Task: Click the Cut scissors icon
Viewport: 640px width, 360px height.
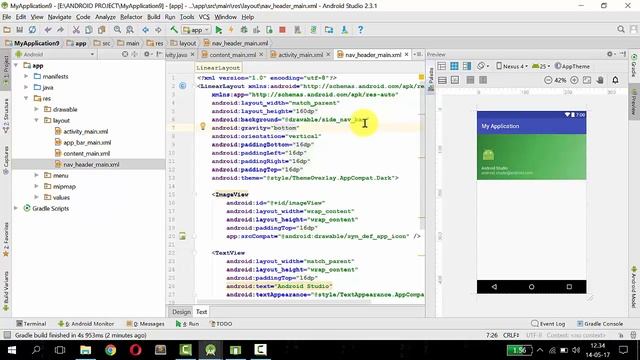Action: click(x=76, y=30)
